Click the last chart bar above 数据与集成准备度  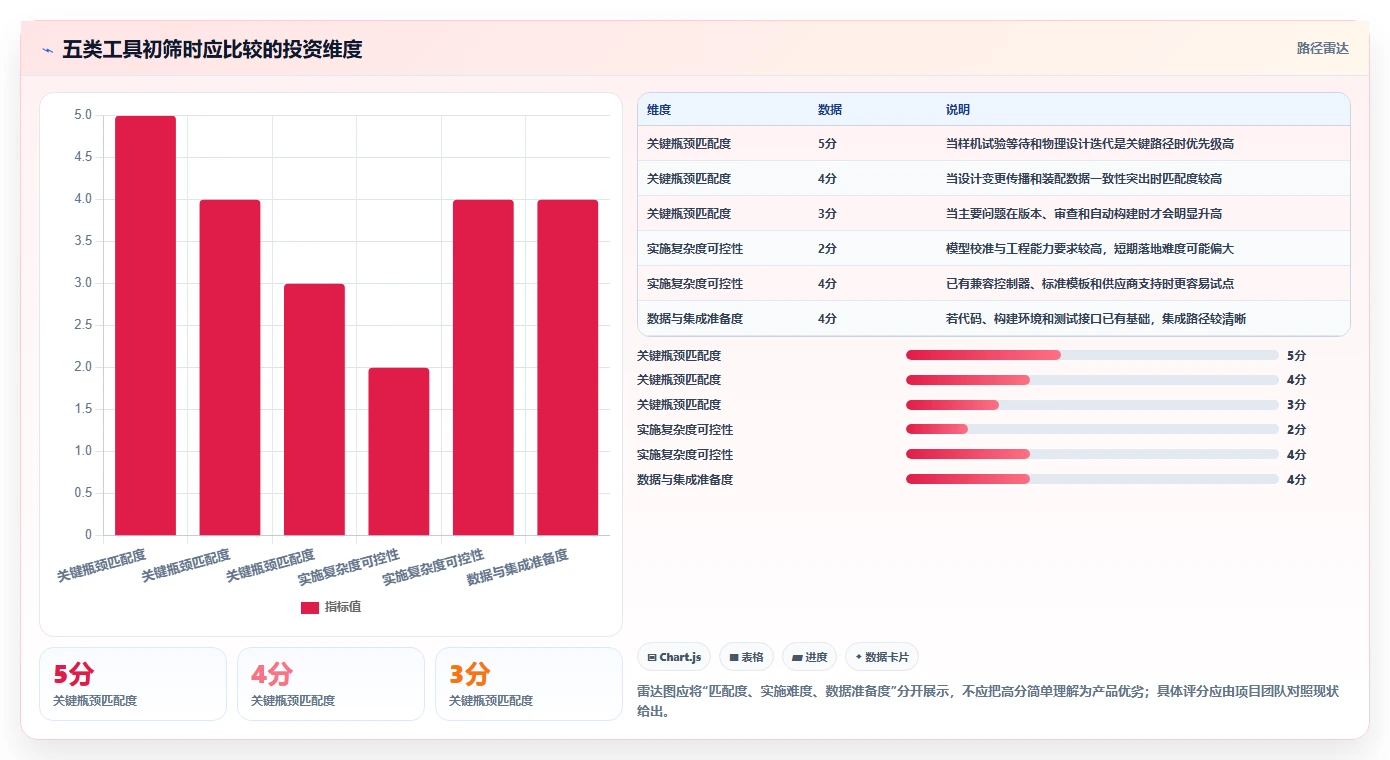tap(568, 367)
